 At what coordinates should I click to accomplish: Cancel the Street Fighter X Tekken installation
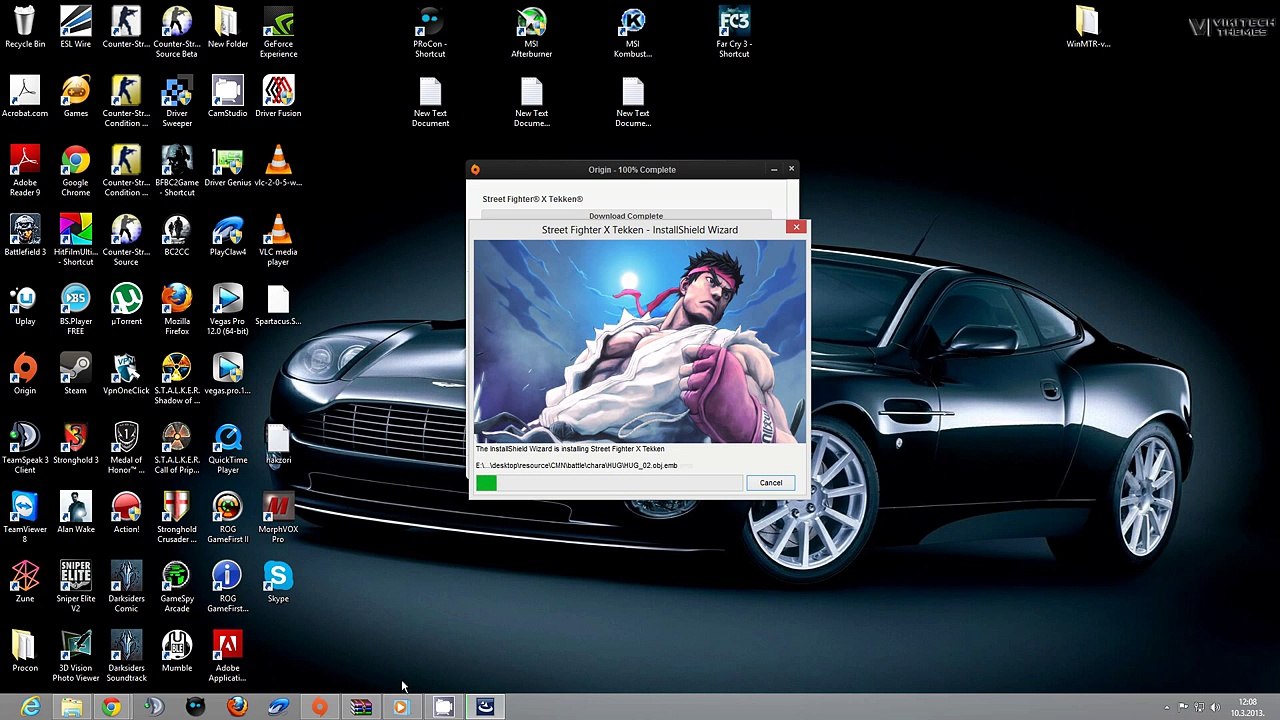pyautogui.click(x=770, y=483)
